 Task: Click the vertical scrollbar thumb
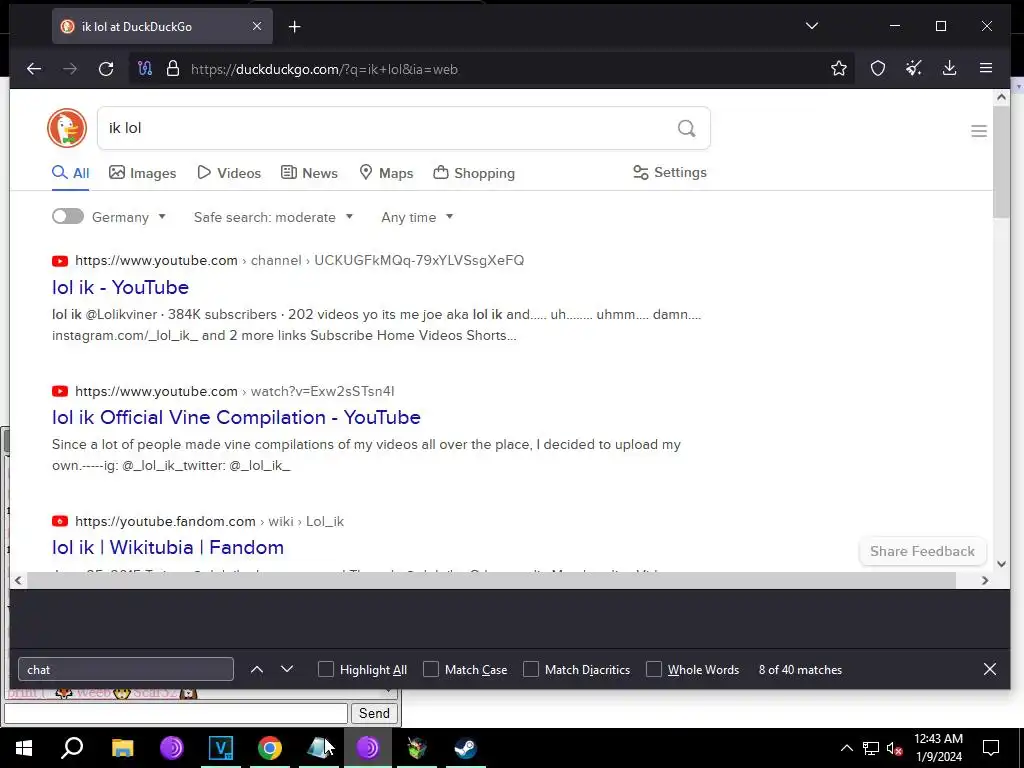point(1001,162)
